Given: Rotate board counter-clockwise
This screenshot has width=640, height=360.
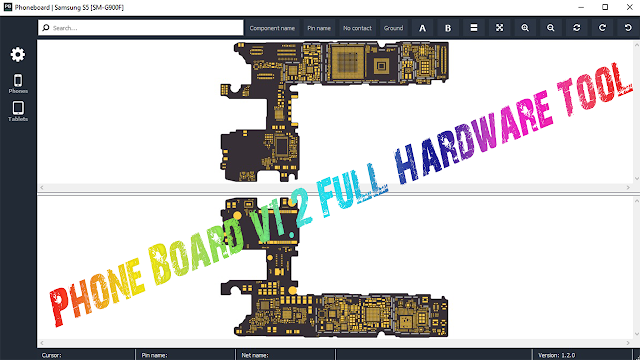Looking at the screenshot, I should [x=628, y=28].
